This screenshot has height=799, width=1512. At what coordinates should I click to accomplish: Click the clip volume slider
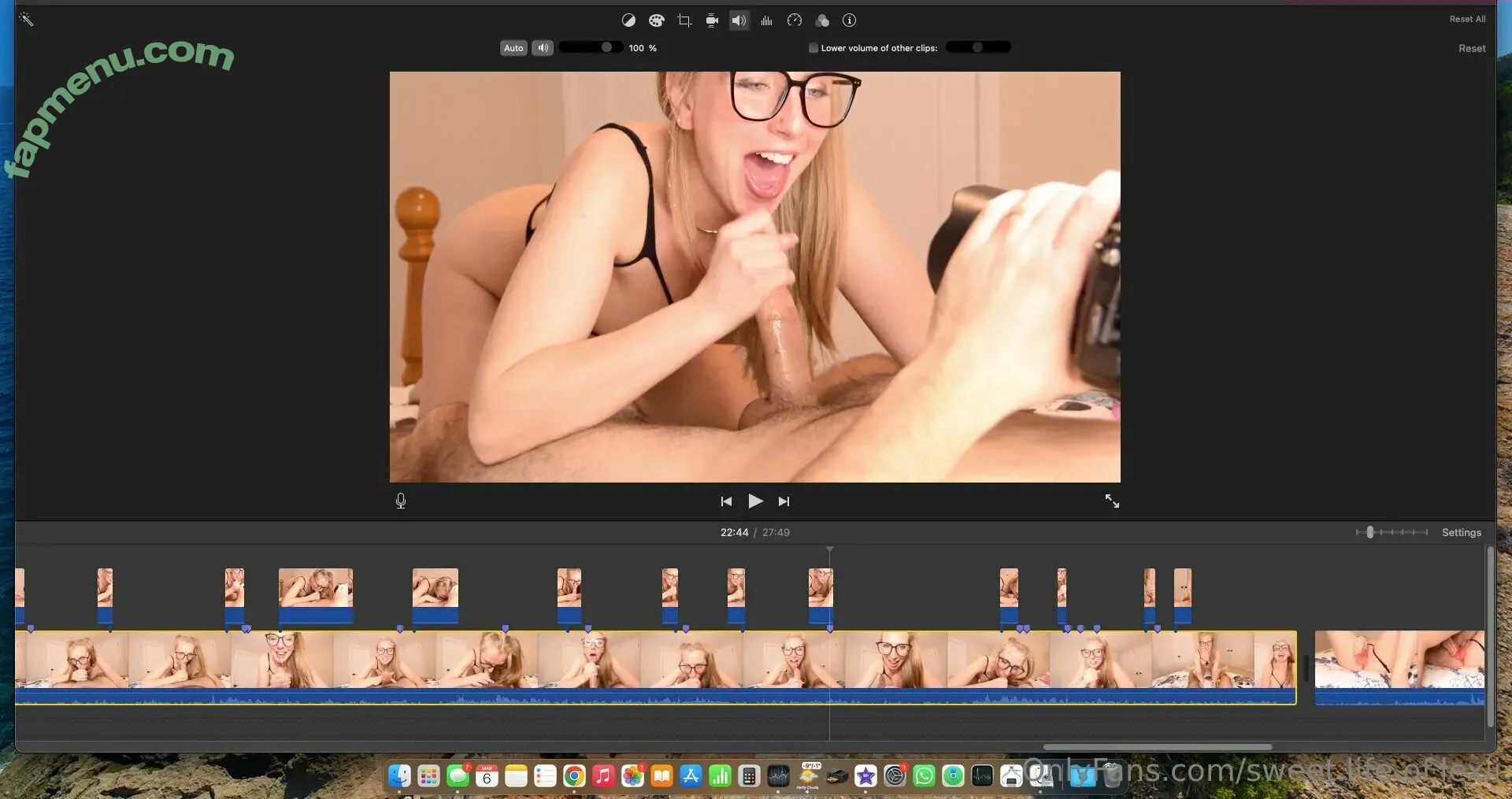[x=591, y=47]
